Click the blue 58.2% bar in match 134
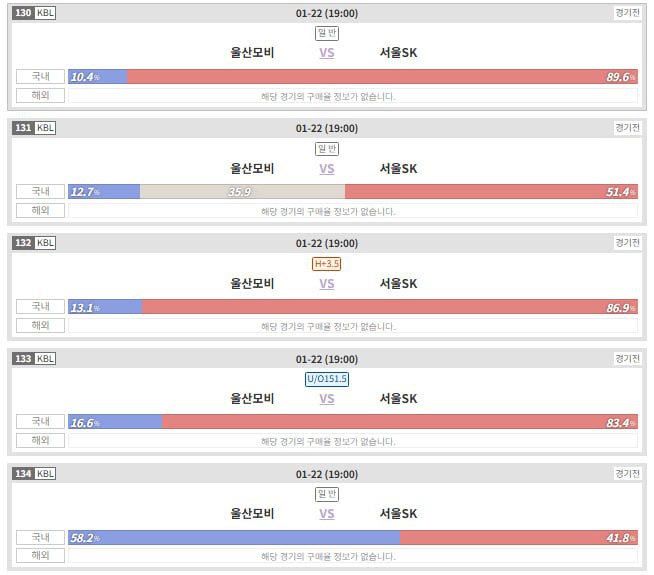The image size is (654, 575). coord(234,538)
